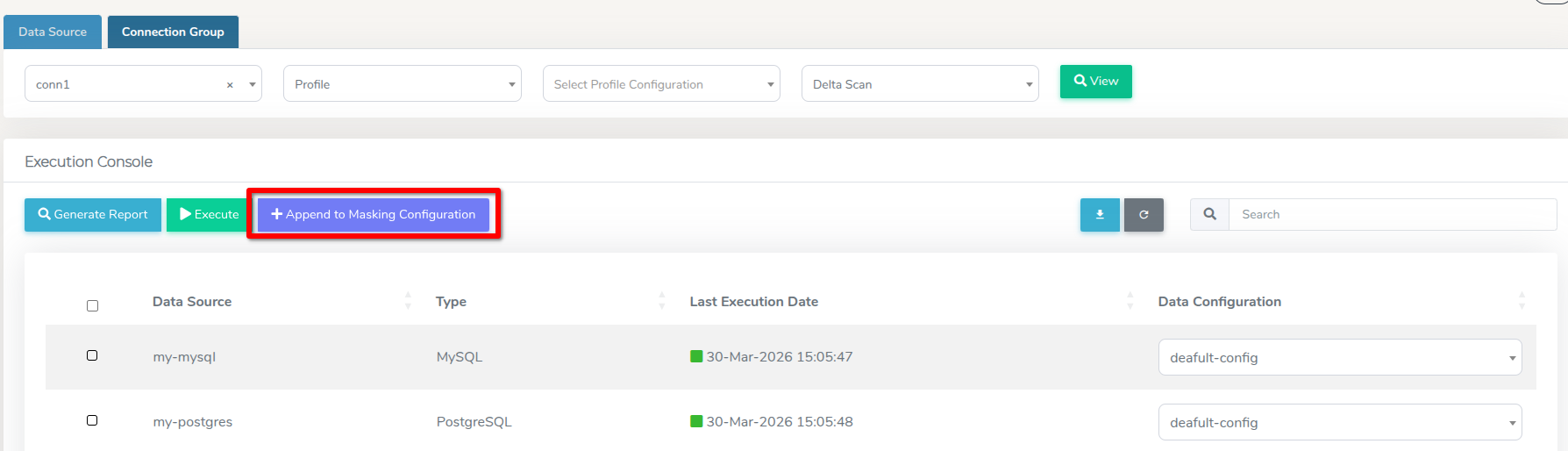Click the refresh icon button
1568x451 pixels.
1144,215
